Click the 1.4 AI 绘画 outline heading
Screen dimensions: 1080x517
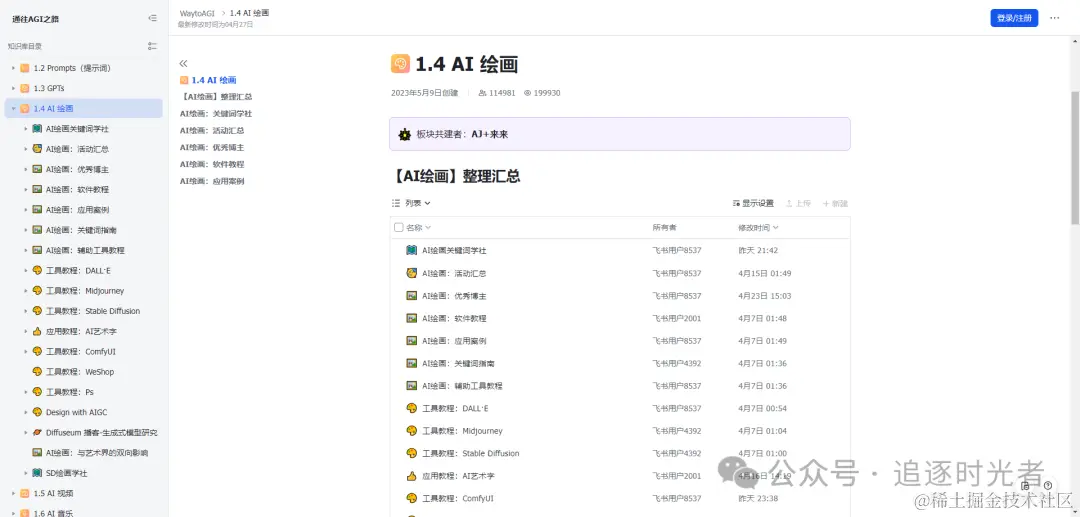214,81
